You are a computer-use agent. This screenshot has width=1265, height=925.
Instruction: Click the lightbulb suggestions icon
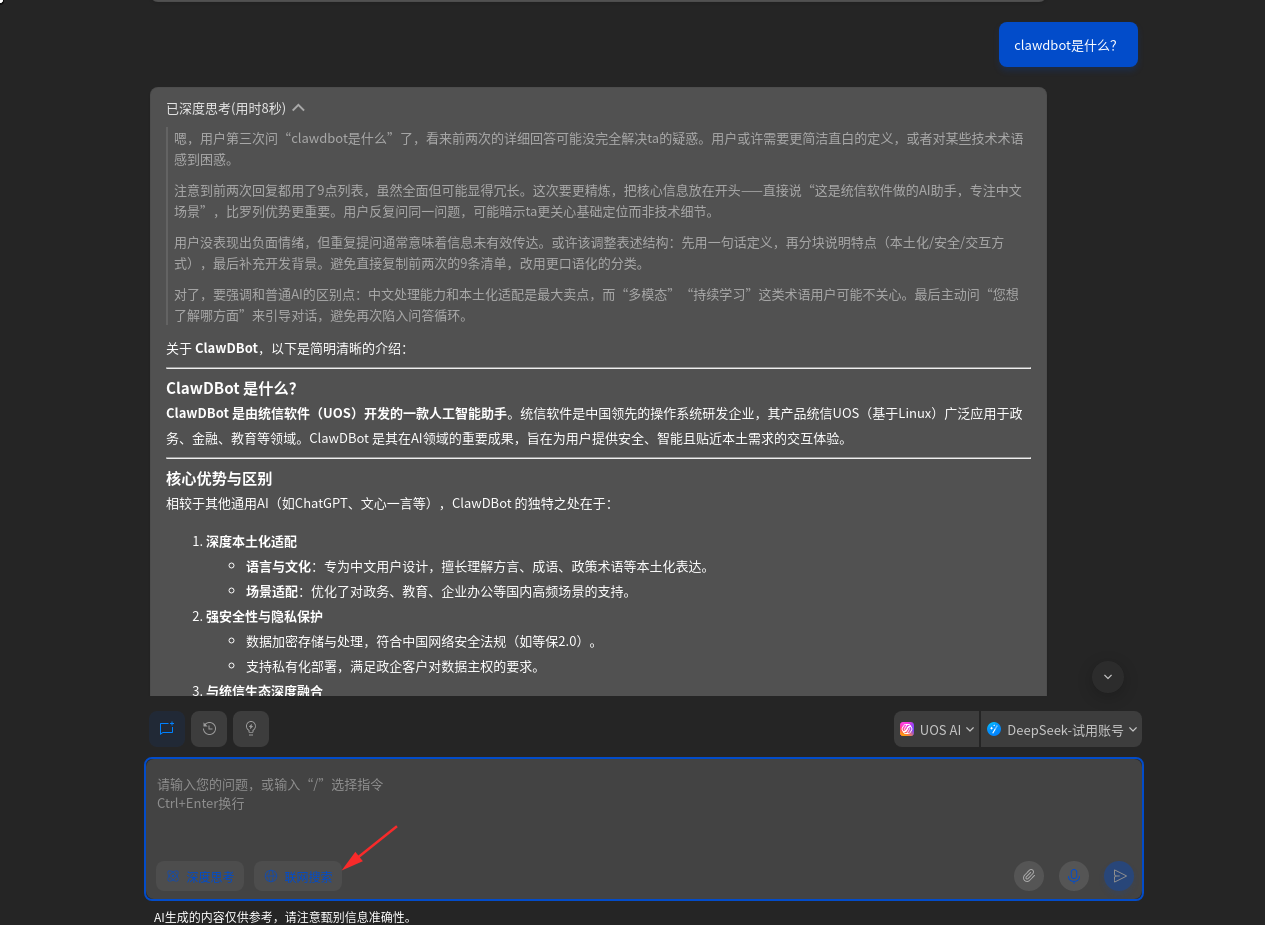click(251, 729)
